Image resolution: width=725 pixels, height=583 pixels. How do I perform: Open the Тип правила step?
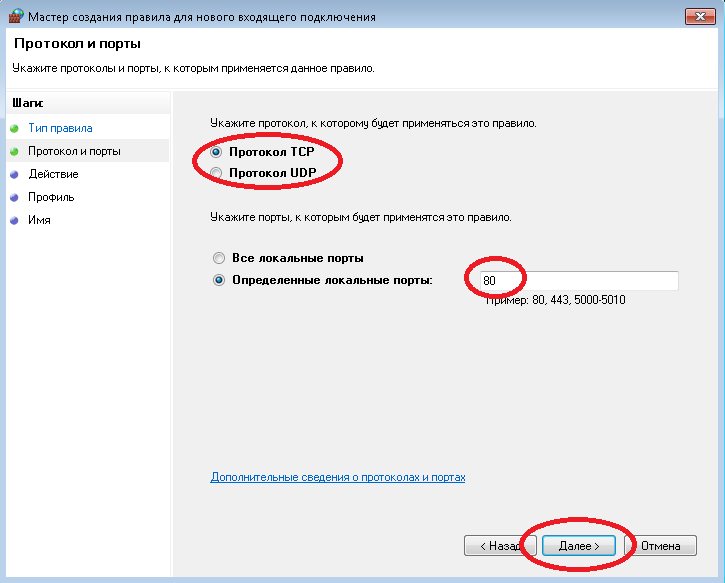click(x=60, y=128)
